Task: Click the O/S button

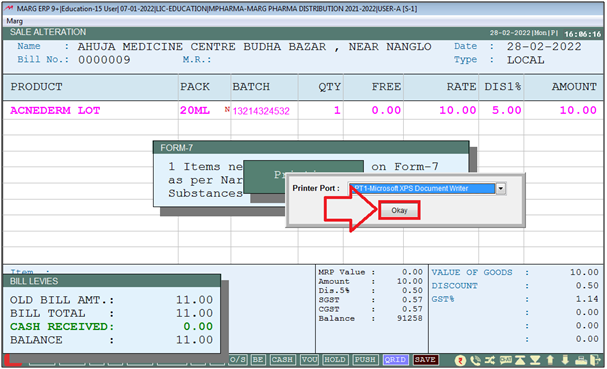Action: click(238, 360)
